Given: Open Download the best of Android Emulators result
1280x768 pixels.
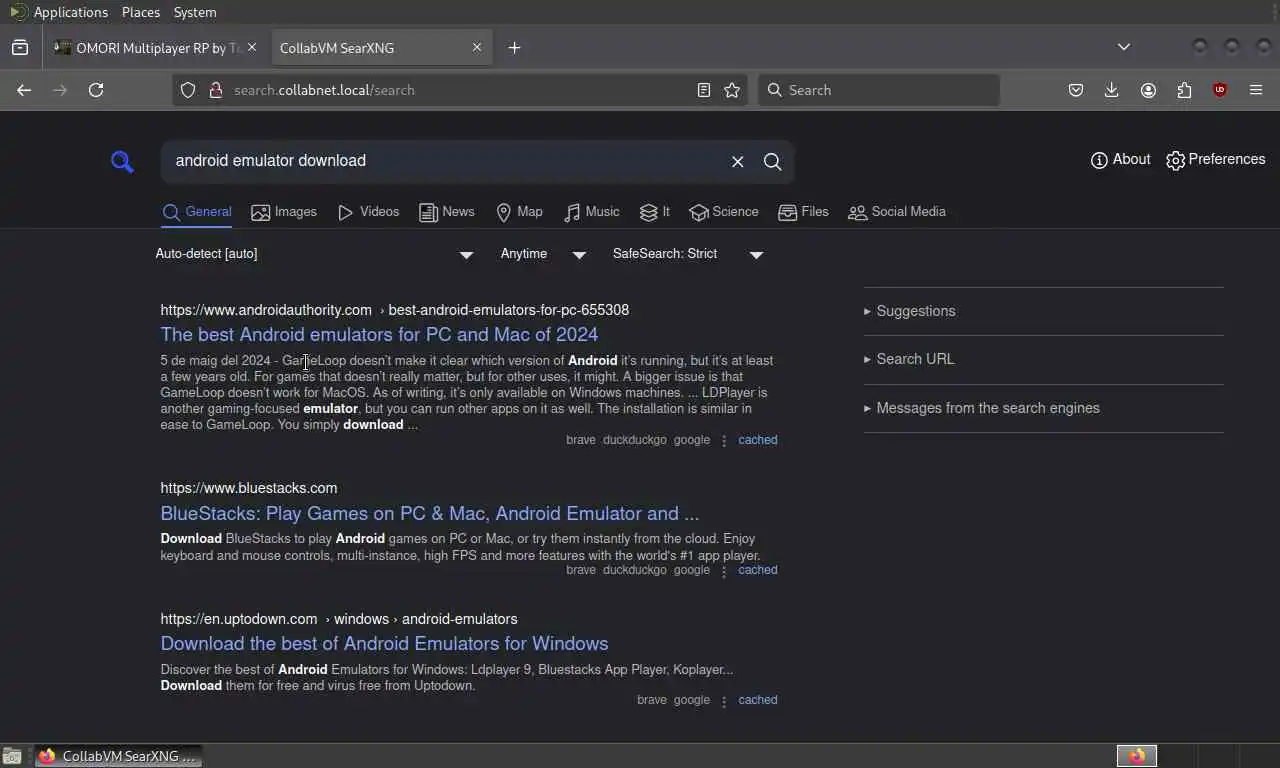Looking at the screenshot, I should point(384,644).
